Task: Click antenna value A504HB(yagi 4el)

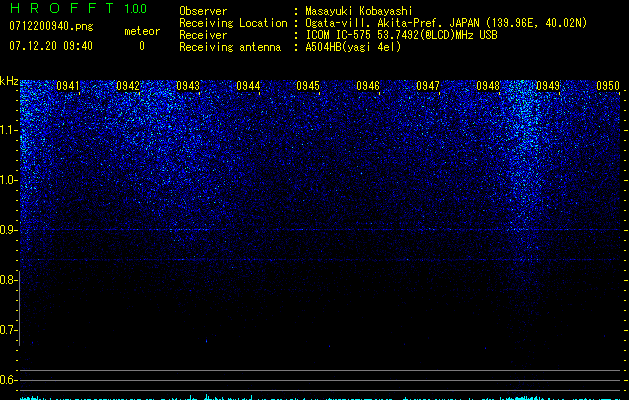Action: coord(353,47)
